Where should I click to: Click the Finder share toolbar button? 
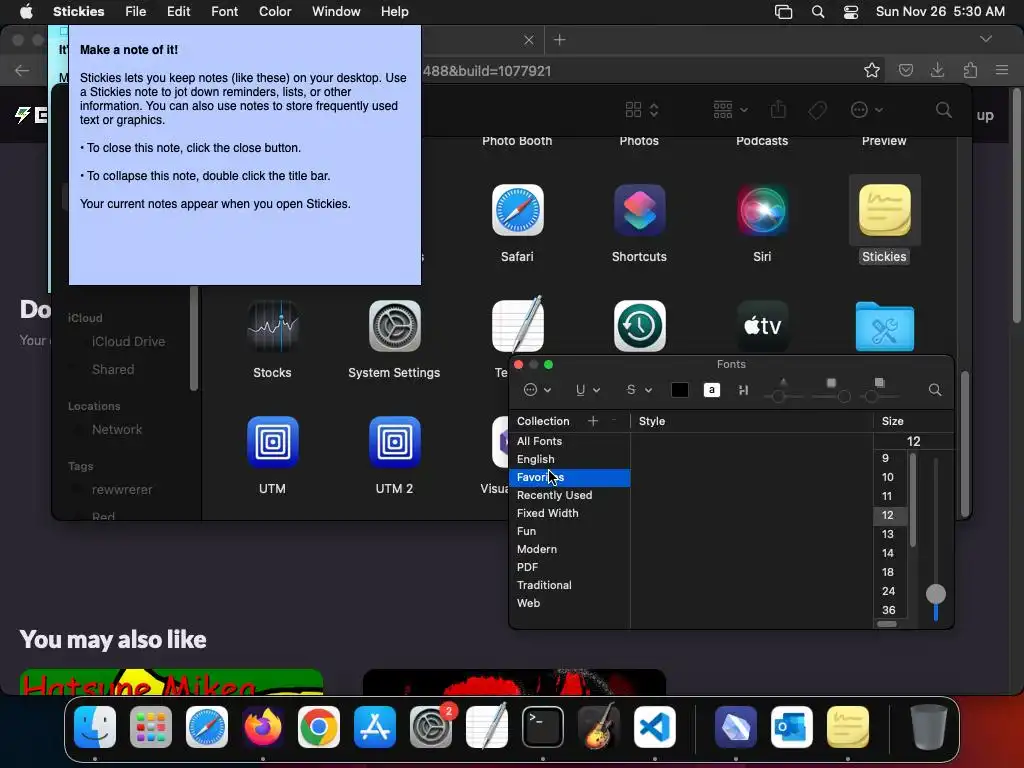(778, 110)
